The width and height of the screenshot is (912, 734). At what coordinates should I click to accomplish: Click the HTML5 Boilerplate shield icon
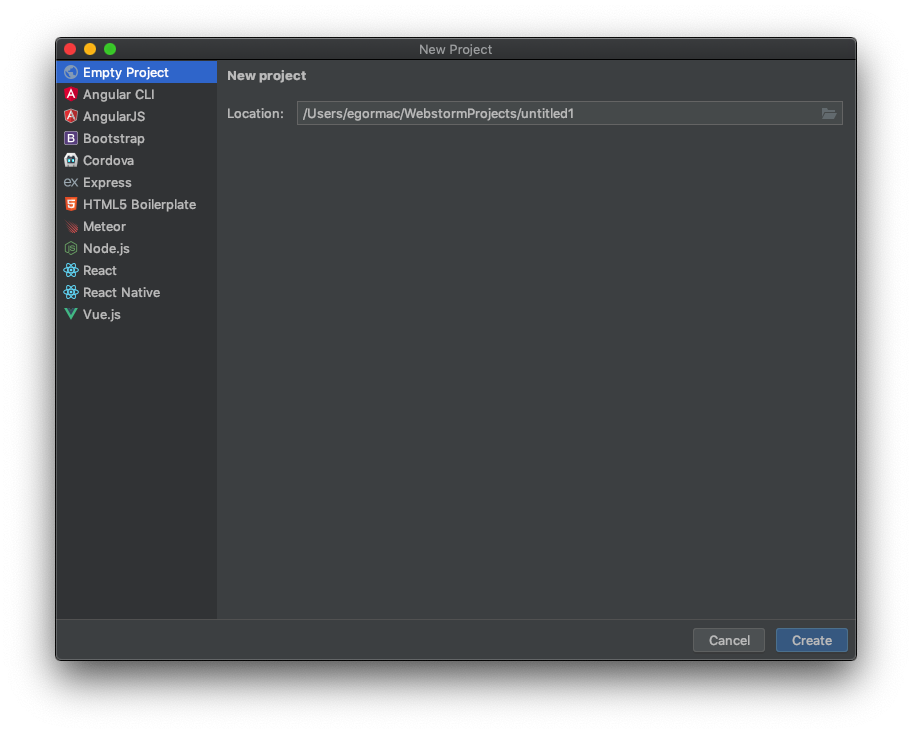tap(71, 204)
